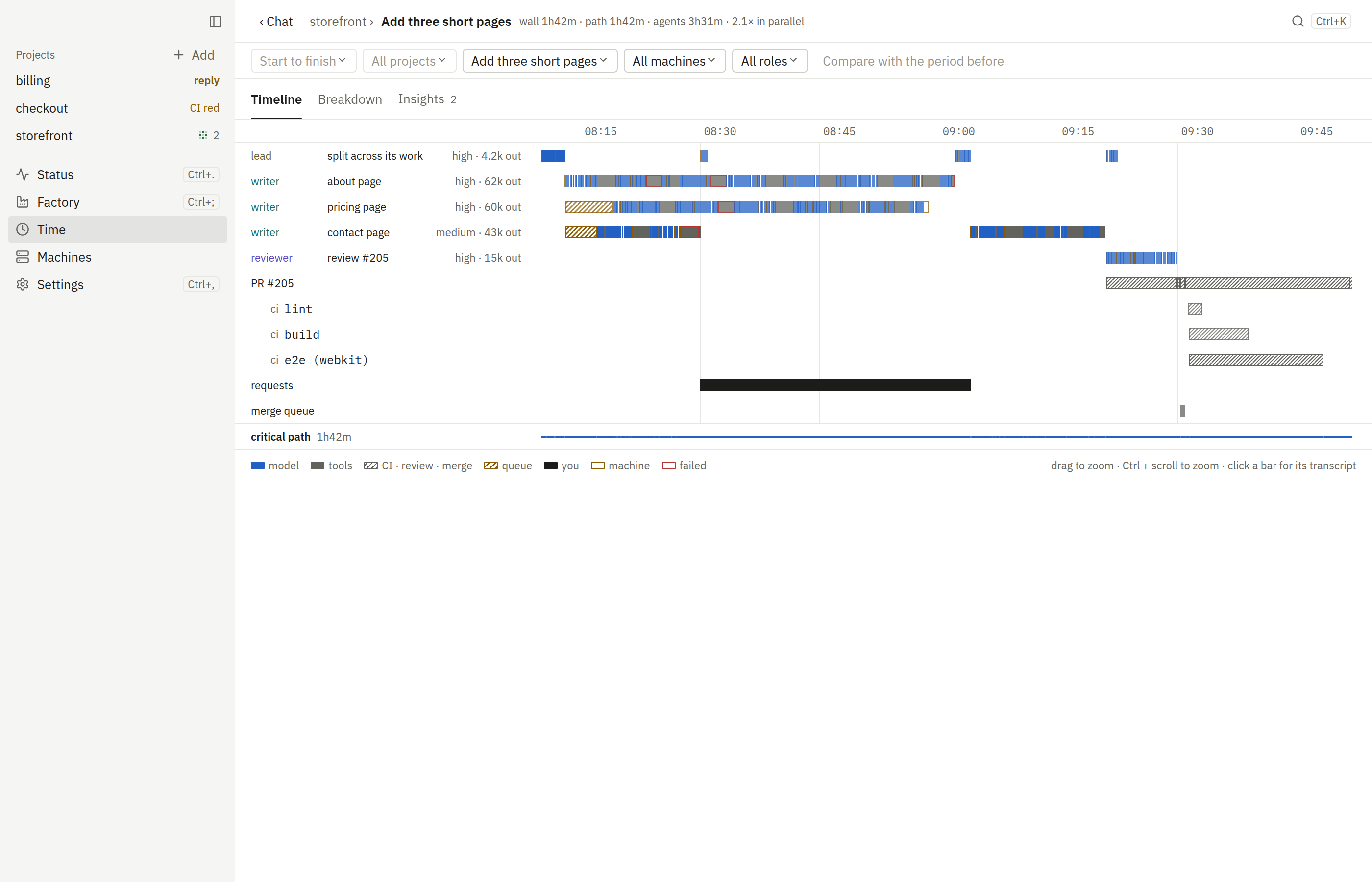Expand the All roles dropdown
This screenshot has height=882, width=1372.
pyautogui.click(x=769, y=61)
